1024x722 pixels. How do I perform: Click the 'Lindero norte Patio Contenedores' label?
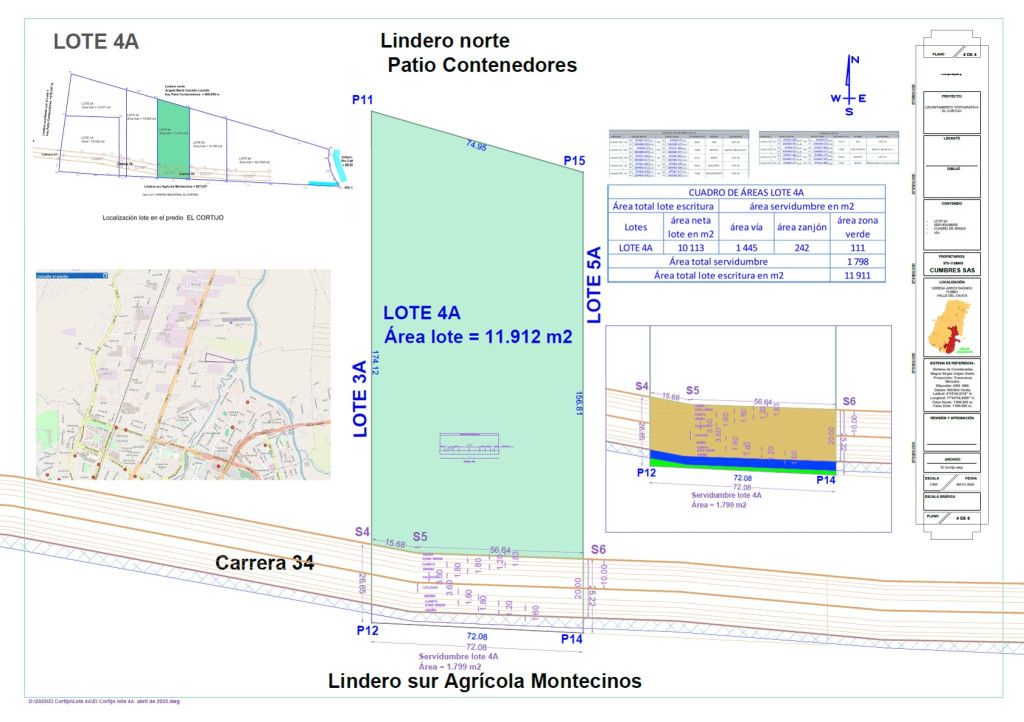tap(478, 51)
